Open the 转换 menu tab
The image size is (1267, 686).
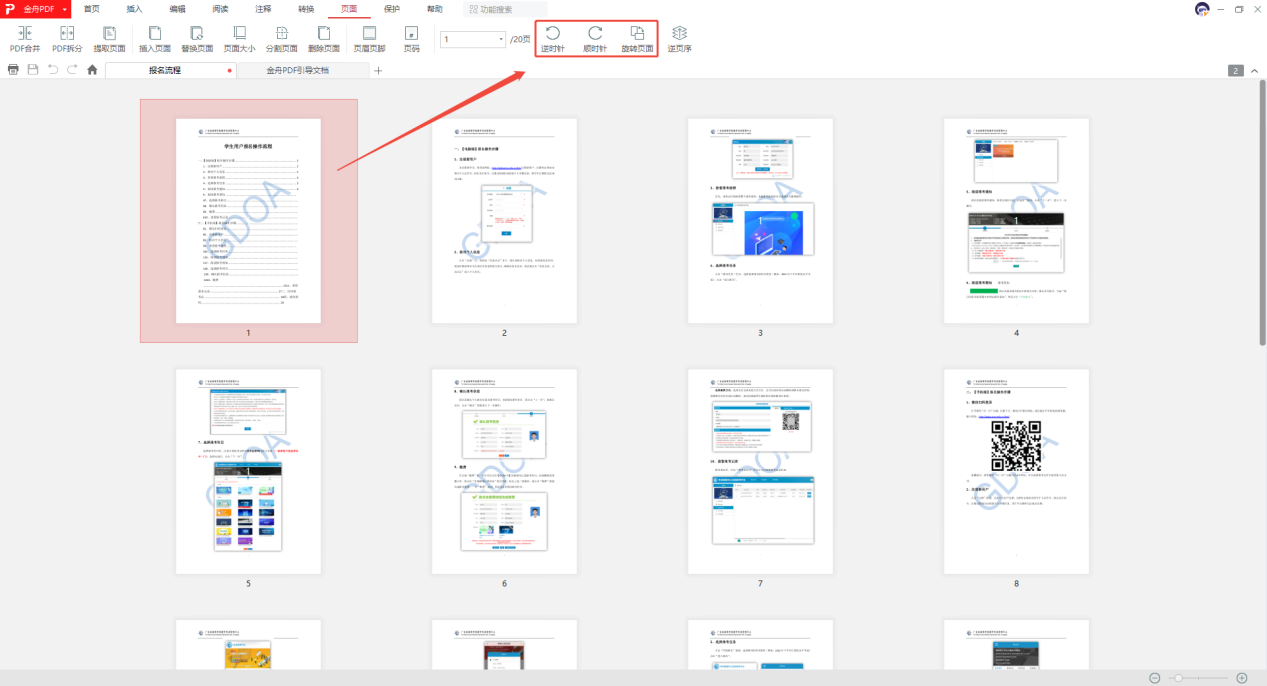pos(306,8)
